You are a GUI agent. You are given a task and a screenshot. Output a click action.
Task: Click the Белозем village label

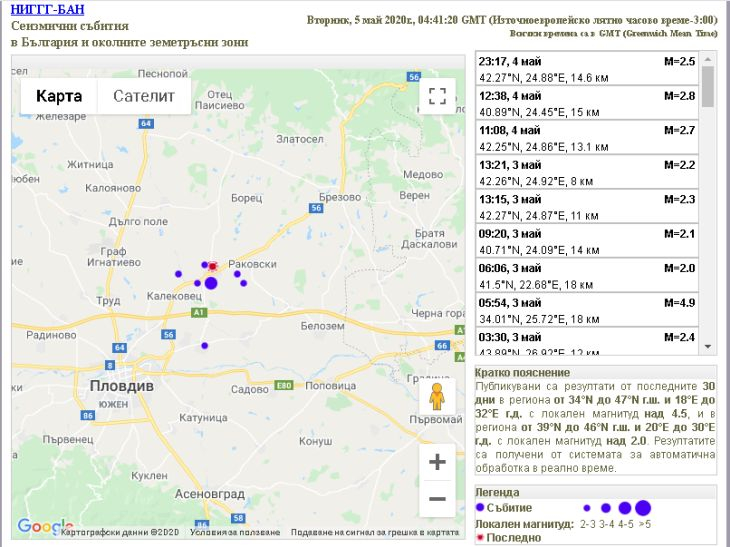(x=322, y=326)
